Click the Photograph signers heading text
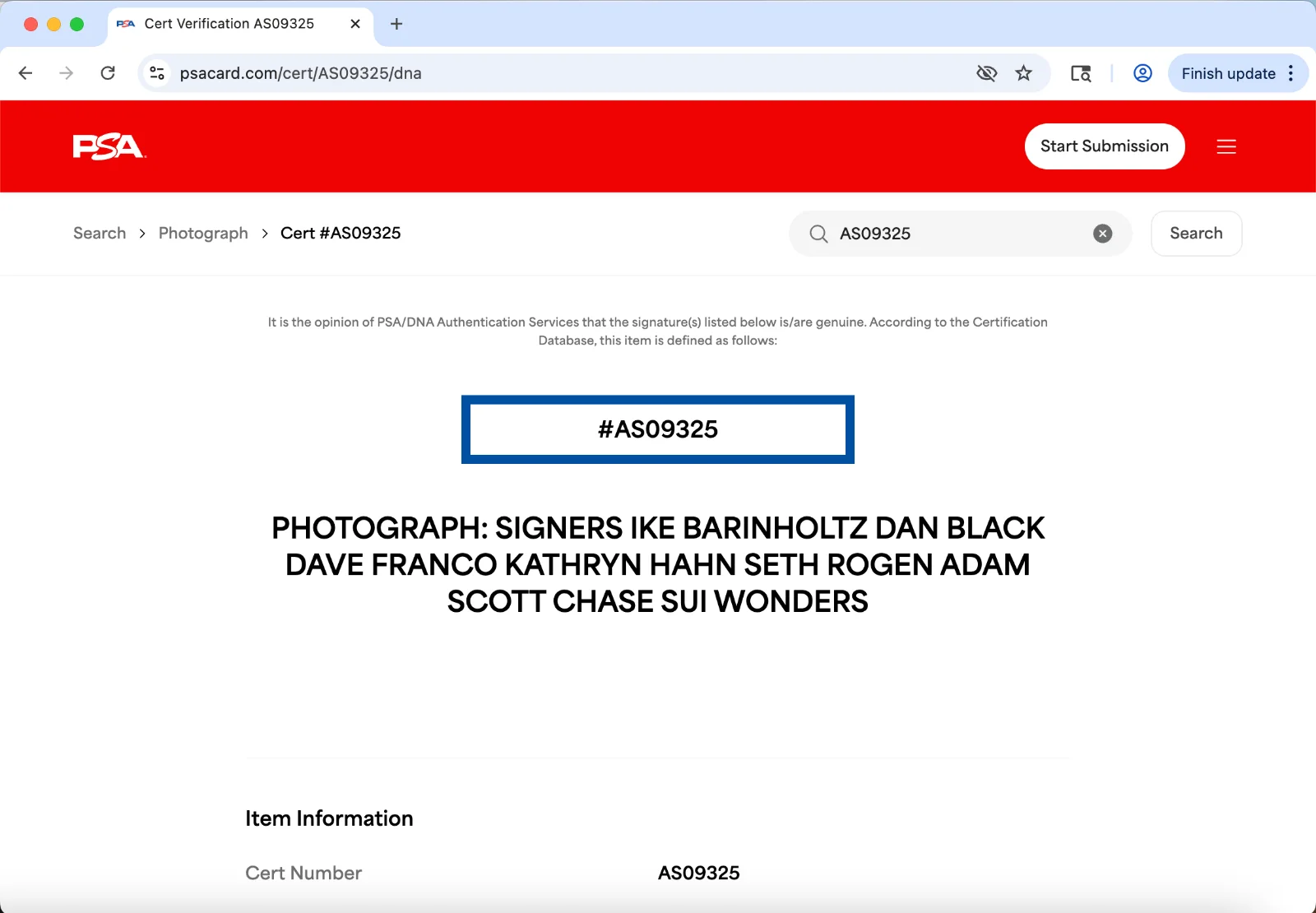The image size is (1316, 913). coord(658,565)
